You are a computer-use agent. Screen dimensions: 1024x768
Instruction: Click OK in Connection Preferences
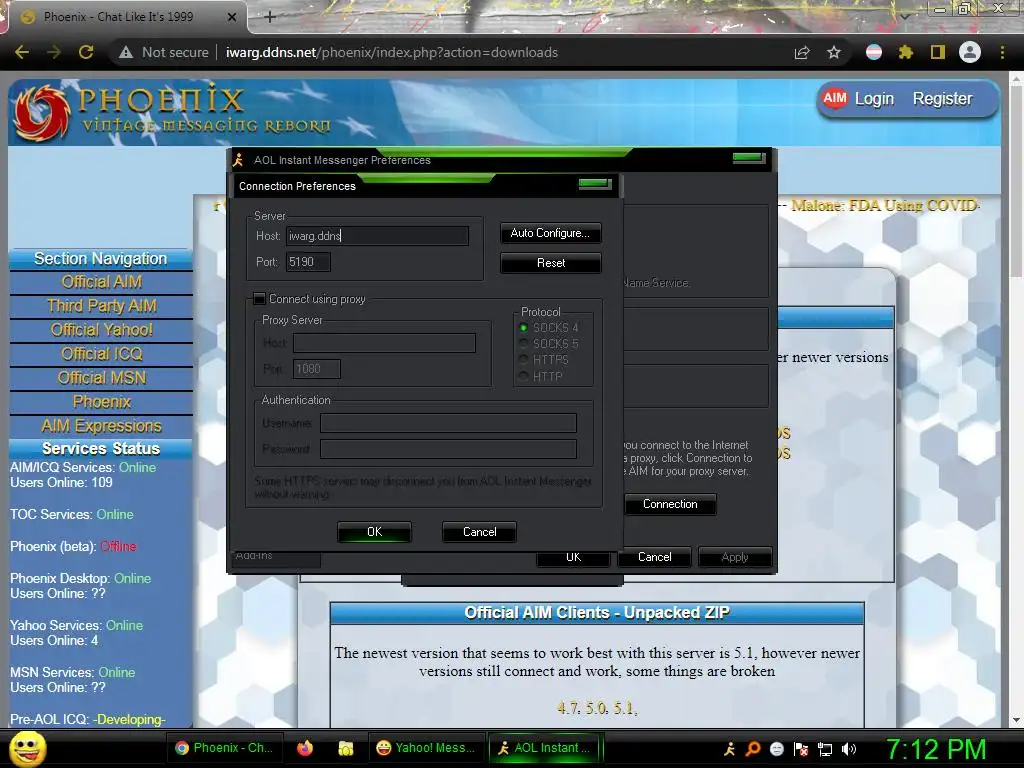point(374,532)
